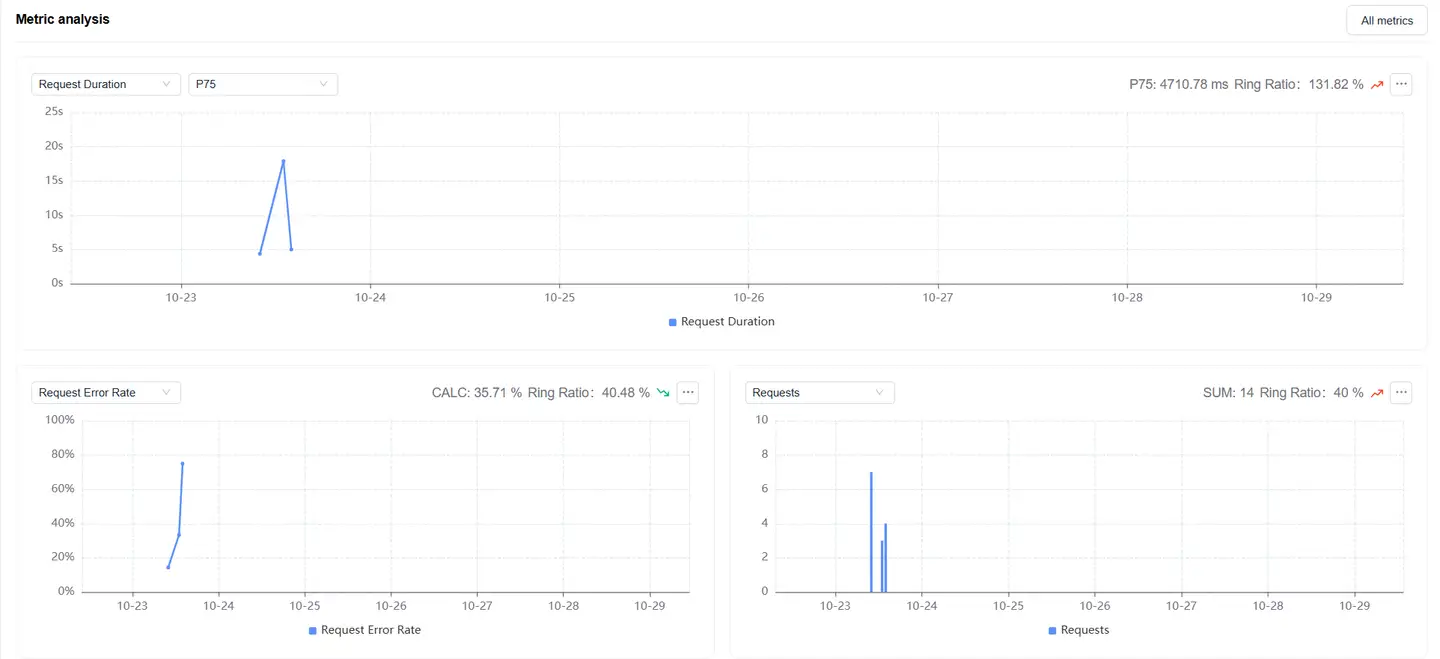The width and height of the screenshot is (1440, 659).
Task: Click red rising trend icon beside 40 %
Action: click(x=1377, y=393)
